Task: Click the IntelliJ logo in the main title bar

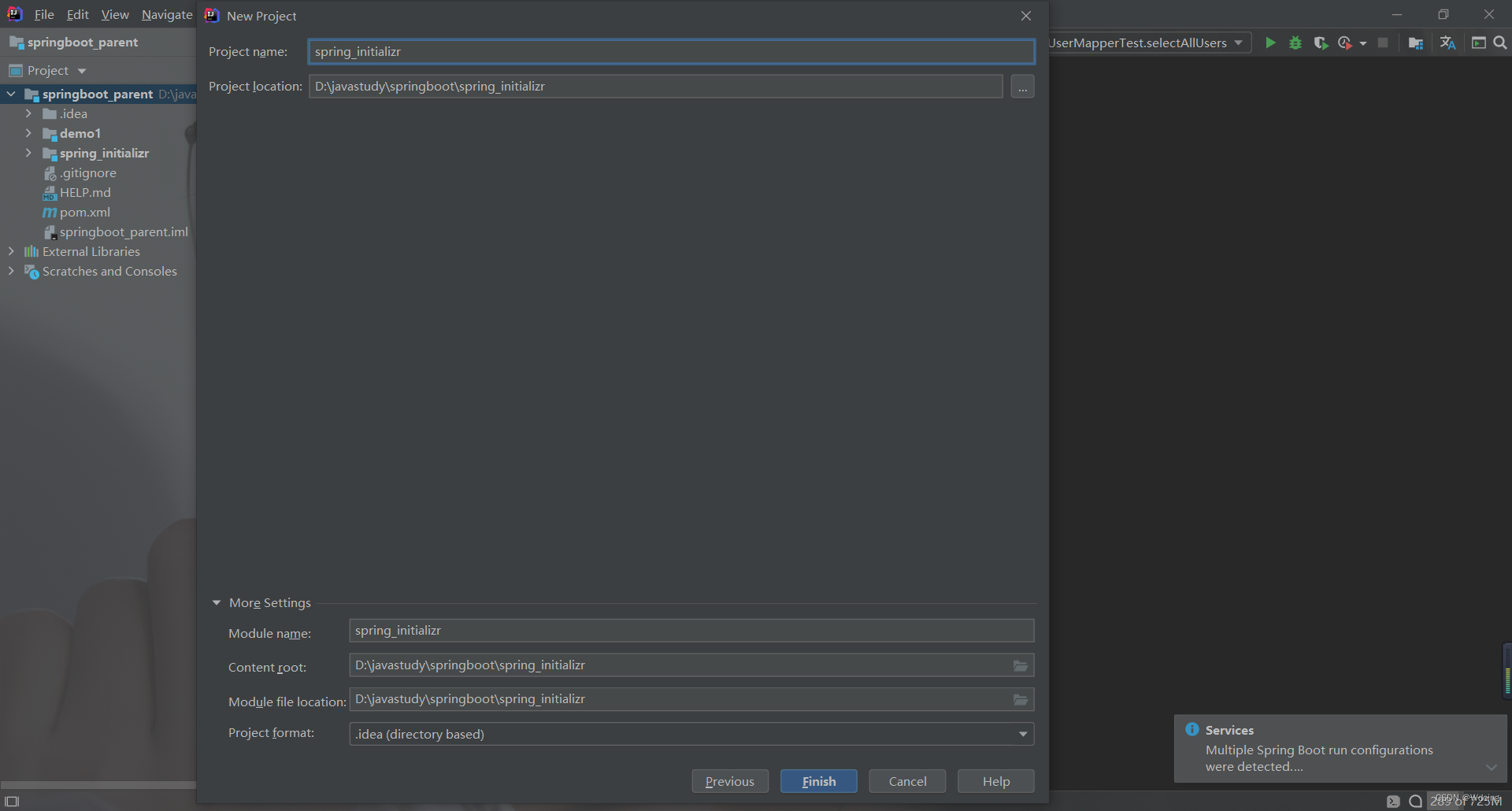Action: 14,14
